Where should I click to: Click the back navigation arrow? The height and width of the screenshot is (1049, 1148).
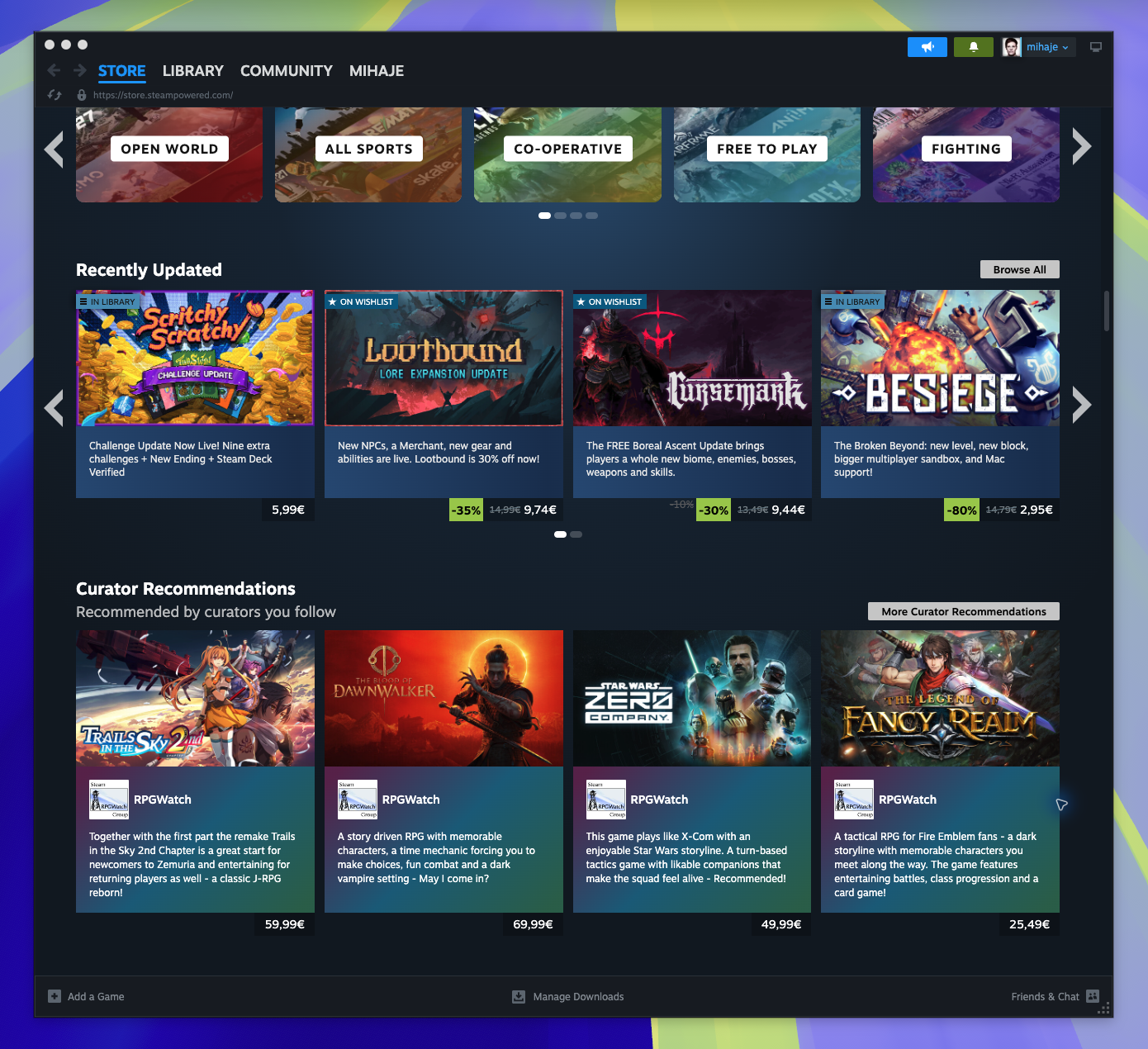tap(54, 70)
